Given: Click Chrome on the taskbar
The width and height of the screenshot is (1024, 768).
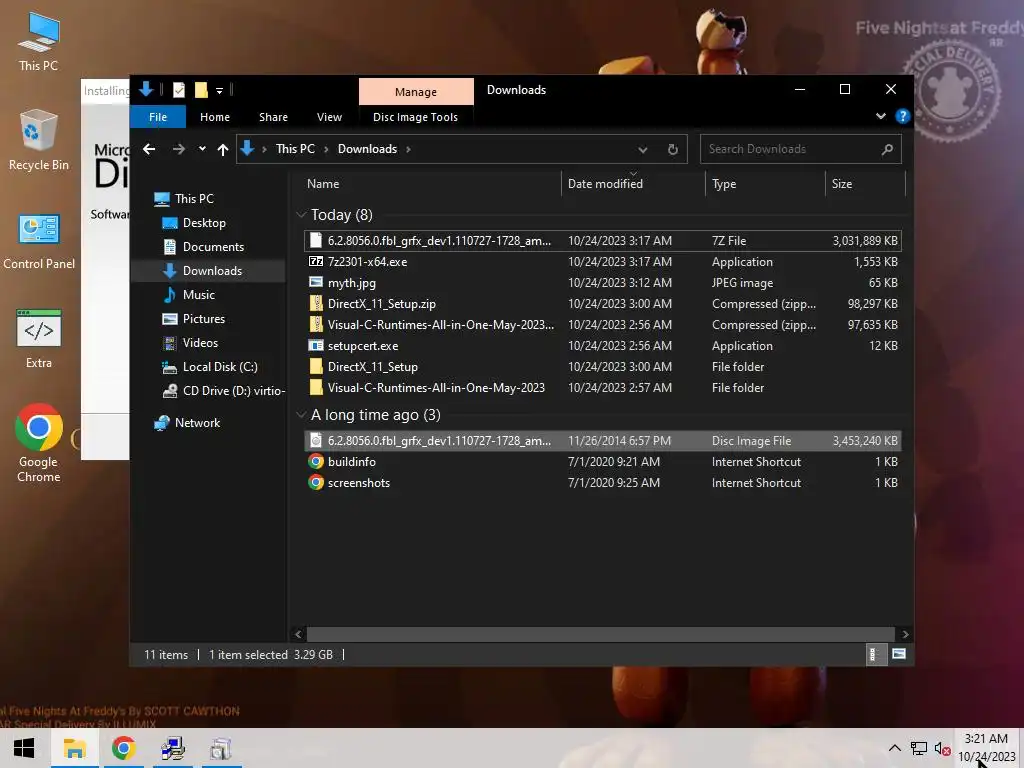Looking at the screenshot, I should pos(123,748).
